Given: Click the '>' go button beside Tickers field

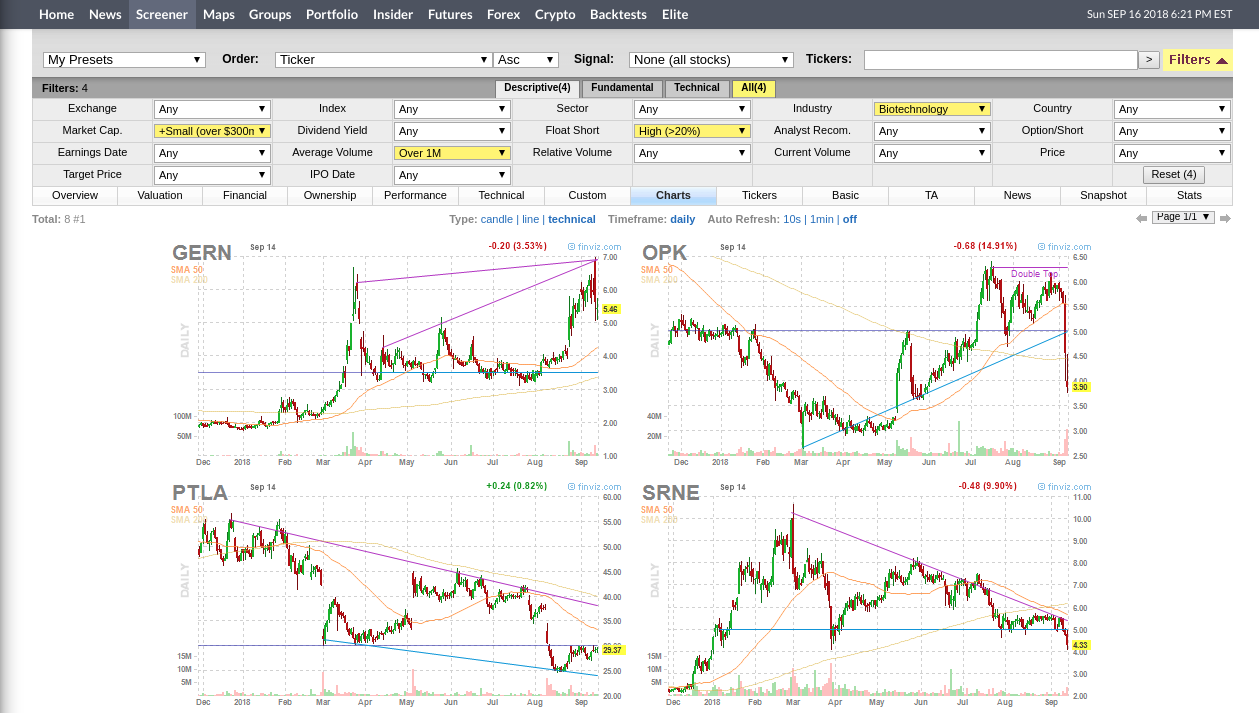Looking at the screenshot, I should (1149, 60).
